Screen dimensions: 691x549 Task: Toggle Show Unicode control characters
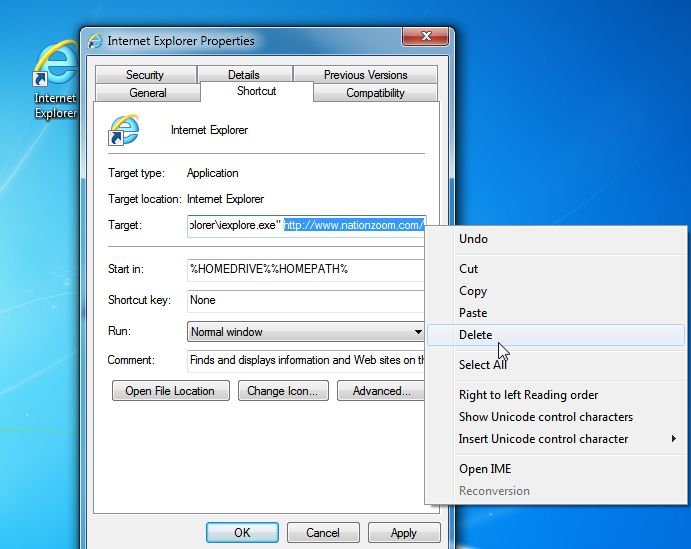tap(556, 417)
